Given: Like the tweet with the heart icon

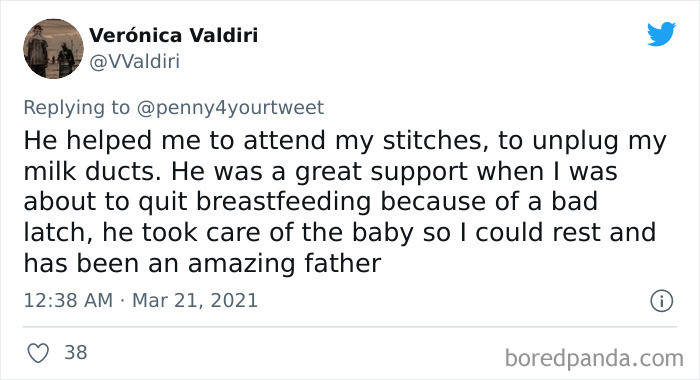Looking at the screenshot, I should [38, 353].
